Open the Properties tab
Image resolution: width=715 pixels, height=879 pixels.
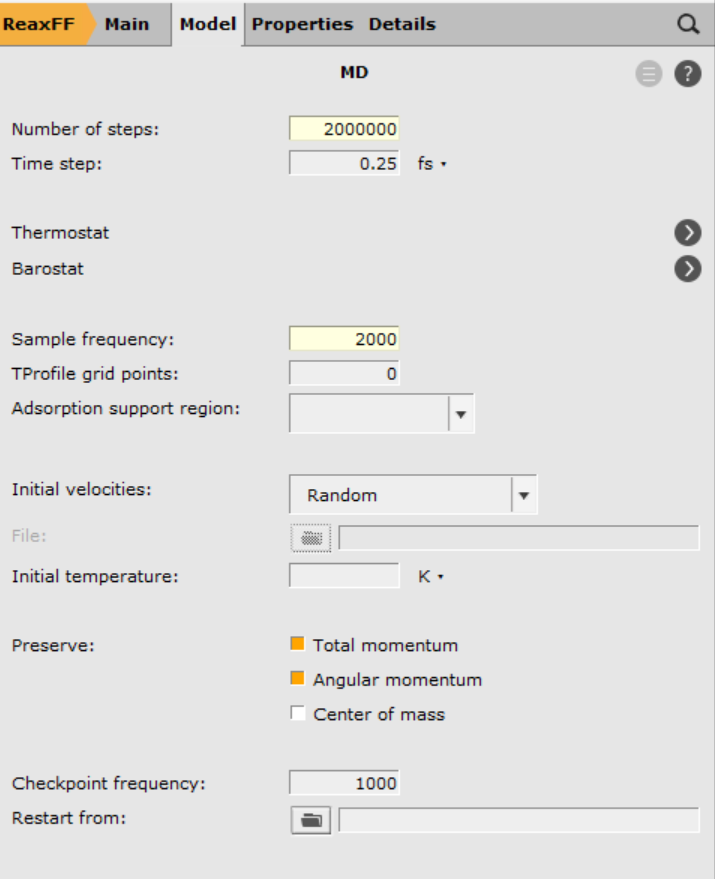click(x=302, y=24)
